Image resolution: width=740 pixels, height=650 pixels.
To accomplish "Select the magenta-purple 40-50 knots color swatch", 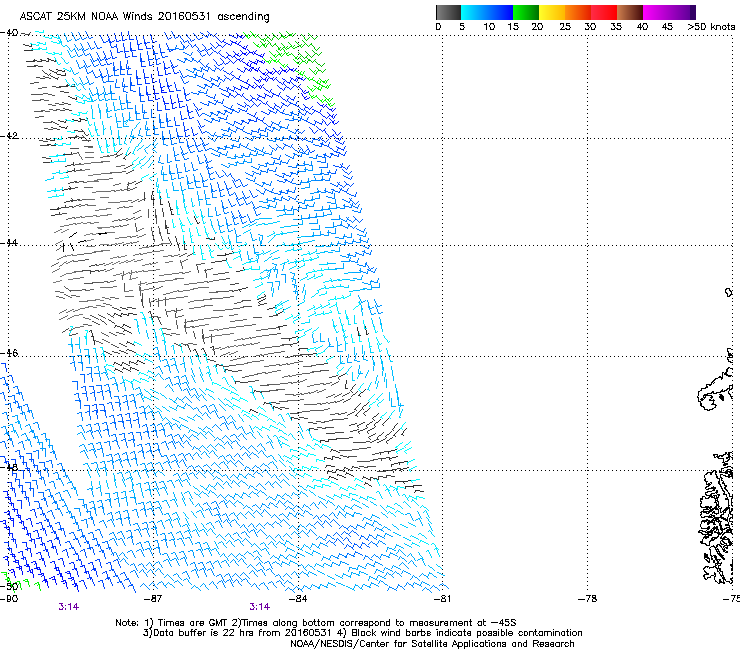I will point(669,12).
